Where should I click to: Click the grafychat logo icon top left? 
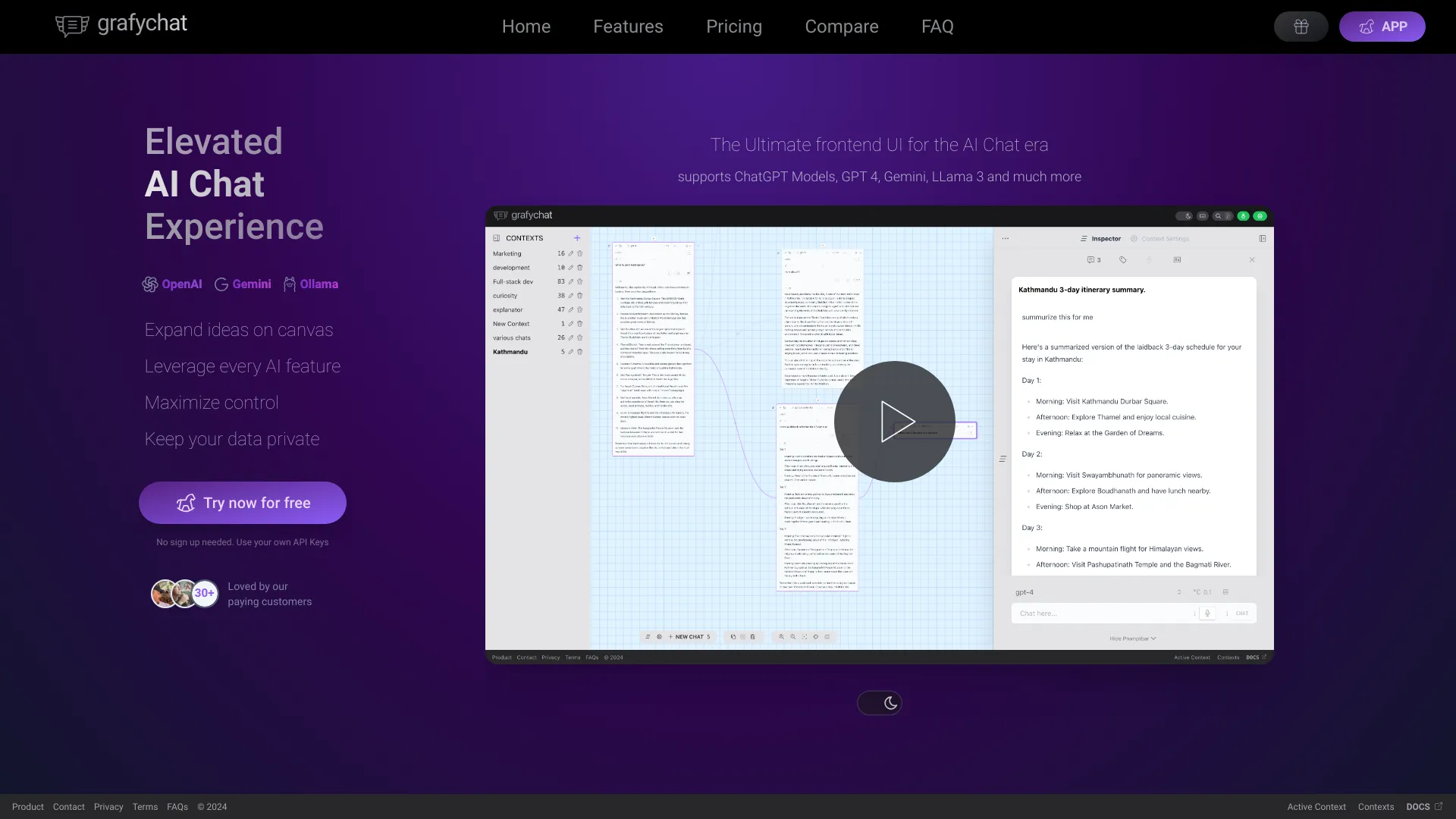[71, 26]
